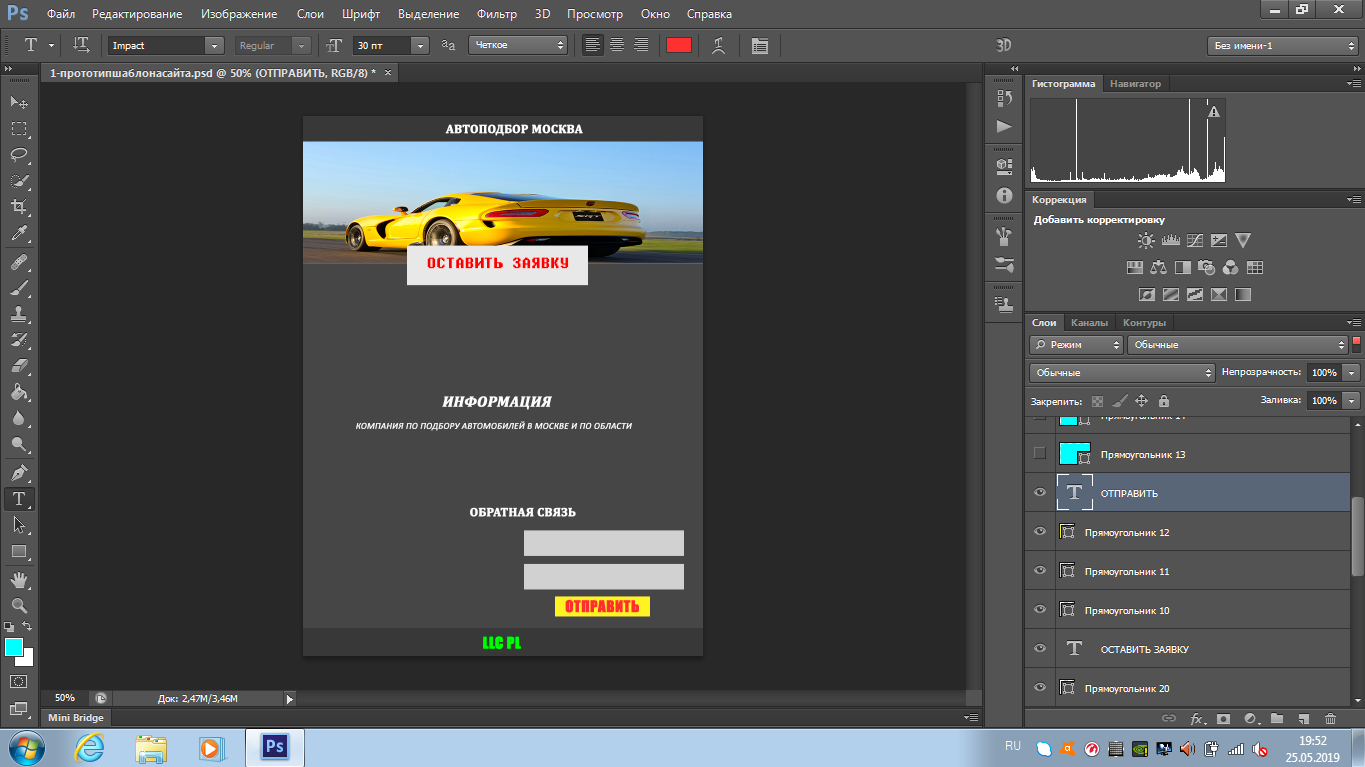Viewport: 1365px width, 767px height.
Task: Select the ОСТАВИТЬ ЗАЯВКУ layer
Action: tap(1144, 649)
